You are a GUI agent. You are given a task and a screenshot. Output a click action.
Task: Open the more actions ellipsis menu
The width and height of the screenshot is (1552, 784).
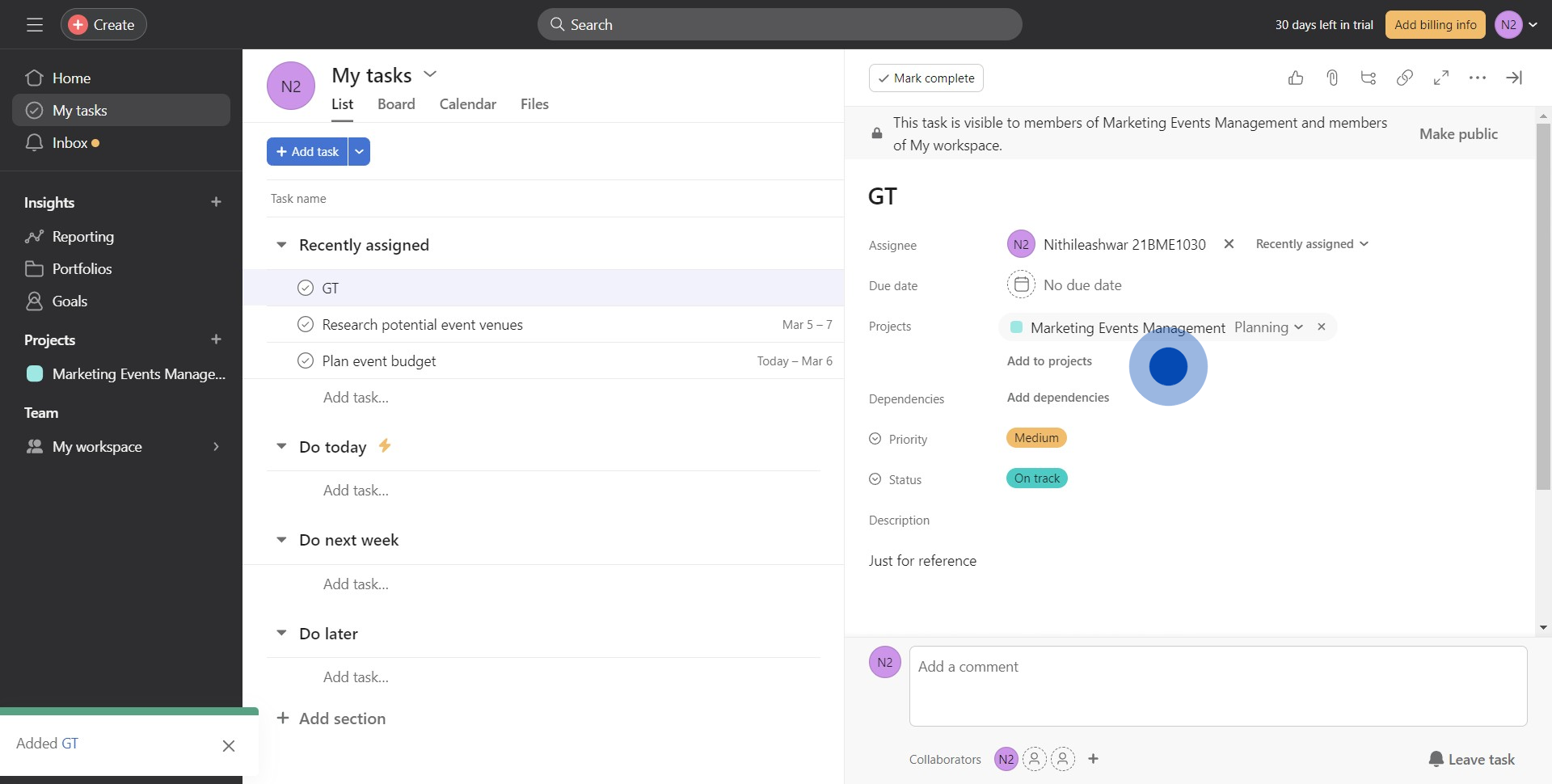(1478, 78)
